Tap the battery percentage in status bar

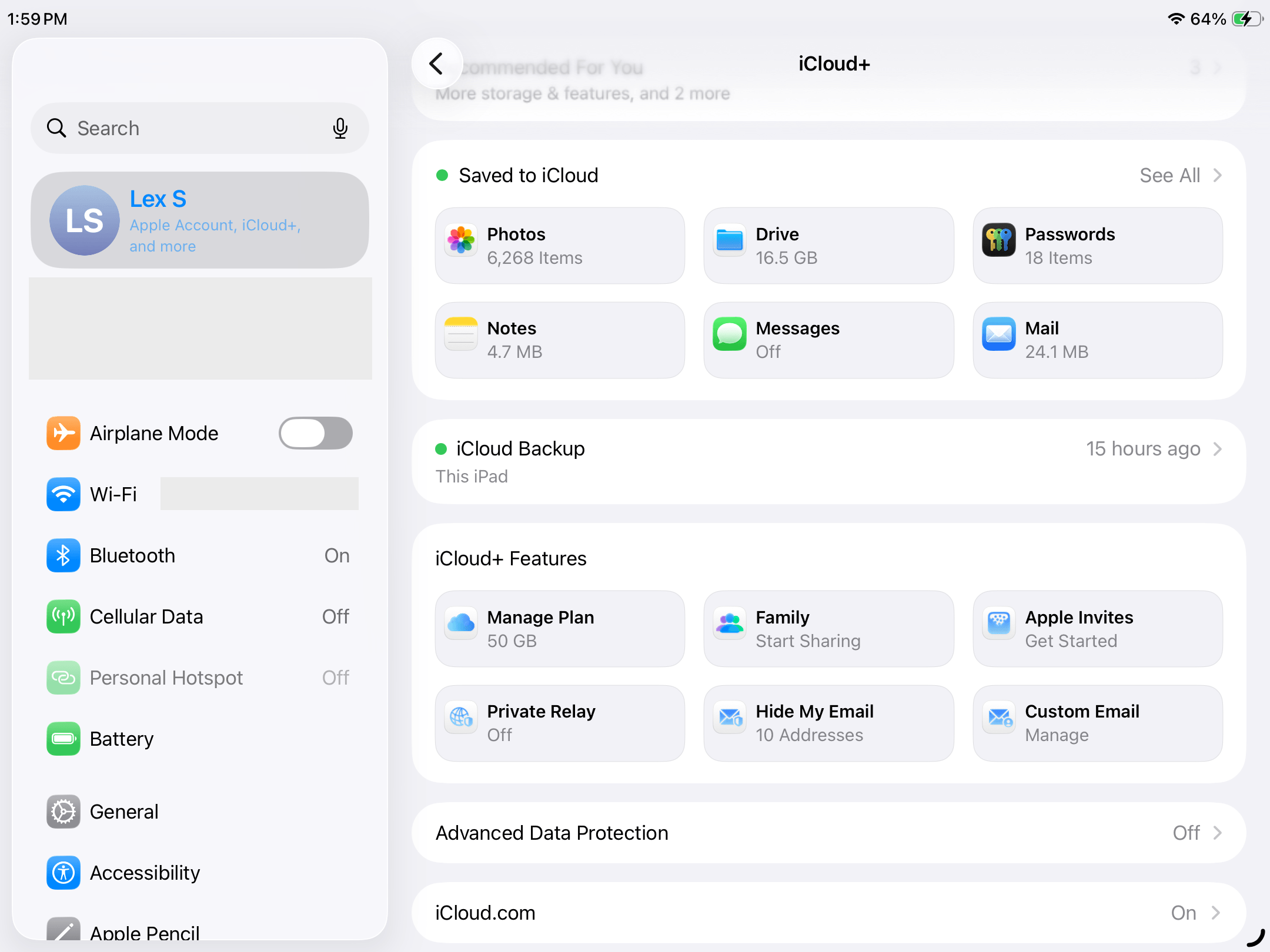pyautogui.click(x=1208, y=19)
